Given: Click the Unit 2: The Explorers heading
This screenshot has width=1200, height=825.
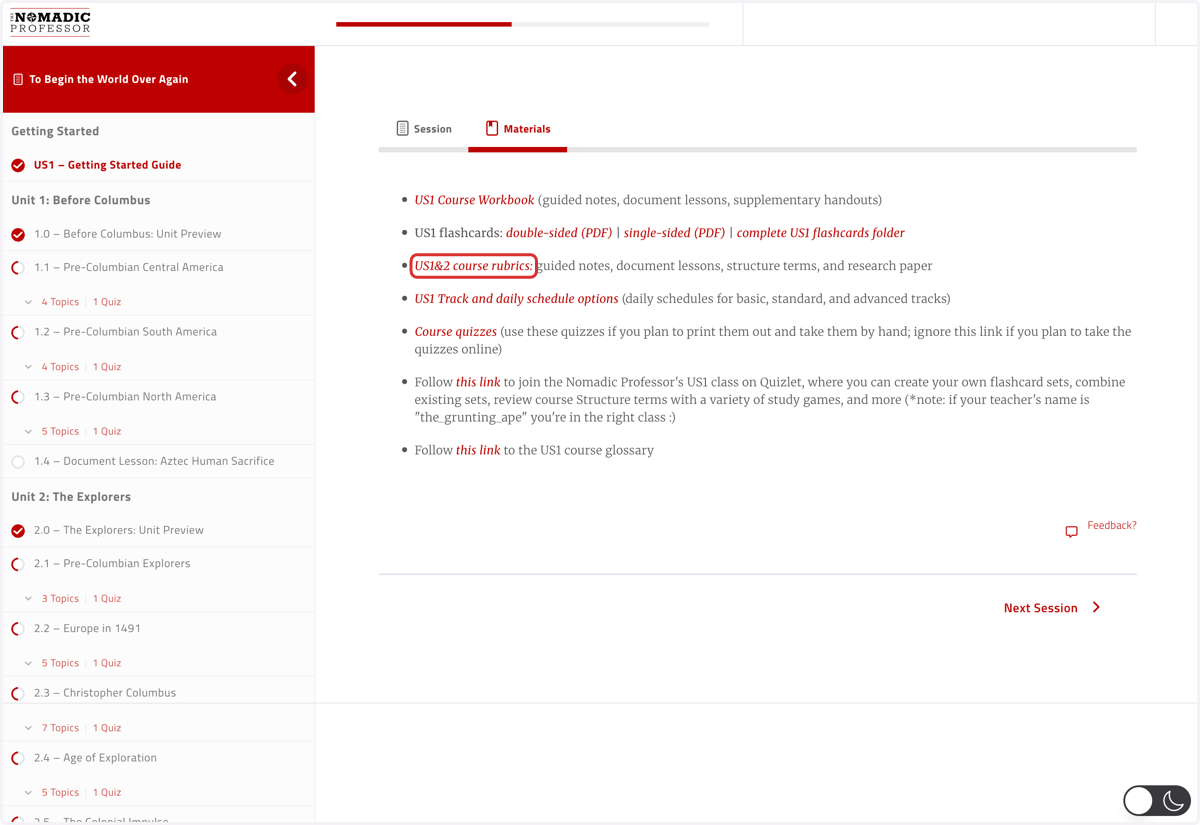Looking at the screenshot, I should pyautogui.click(x=71, y=496).
